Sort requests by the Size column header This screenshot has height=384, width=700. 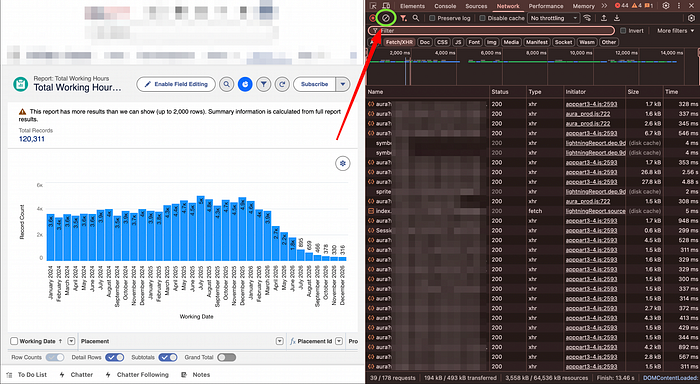[x=644, y=92]
